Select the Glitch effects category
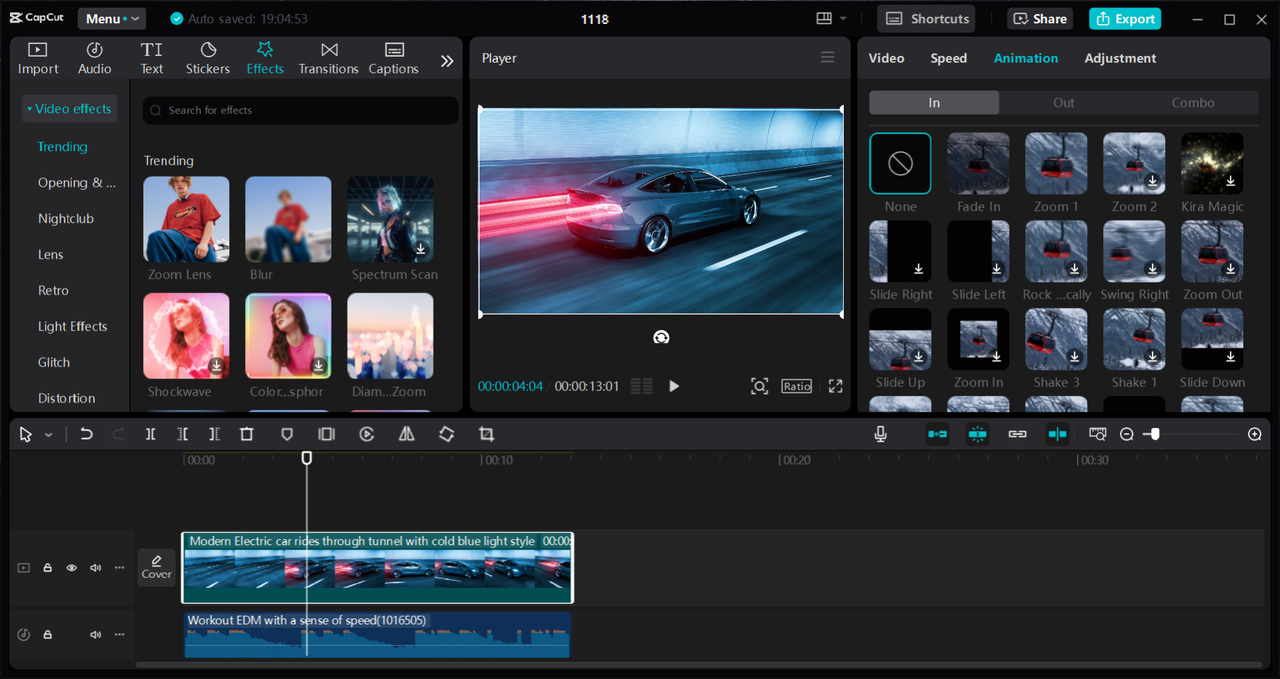1280x679 pixels. 54,362
